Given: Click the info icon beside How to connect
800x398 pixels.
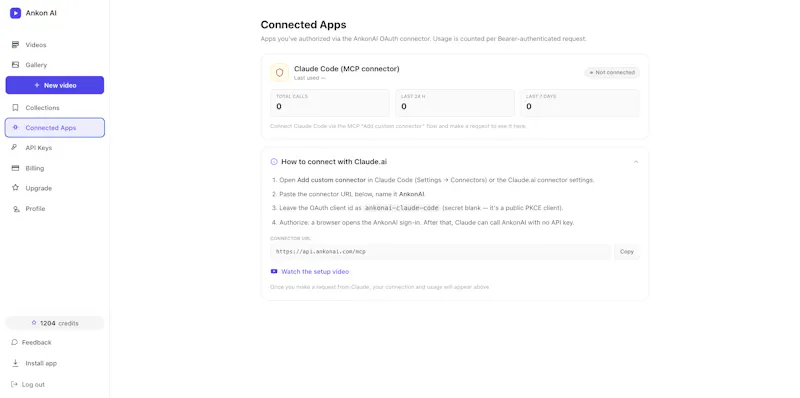Looking at the screenshot, I should click(x=274, y=162).
